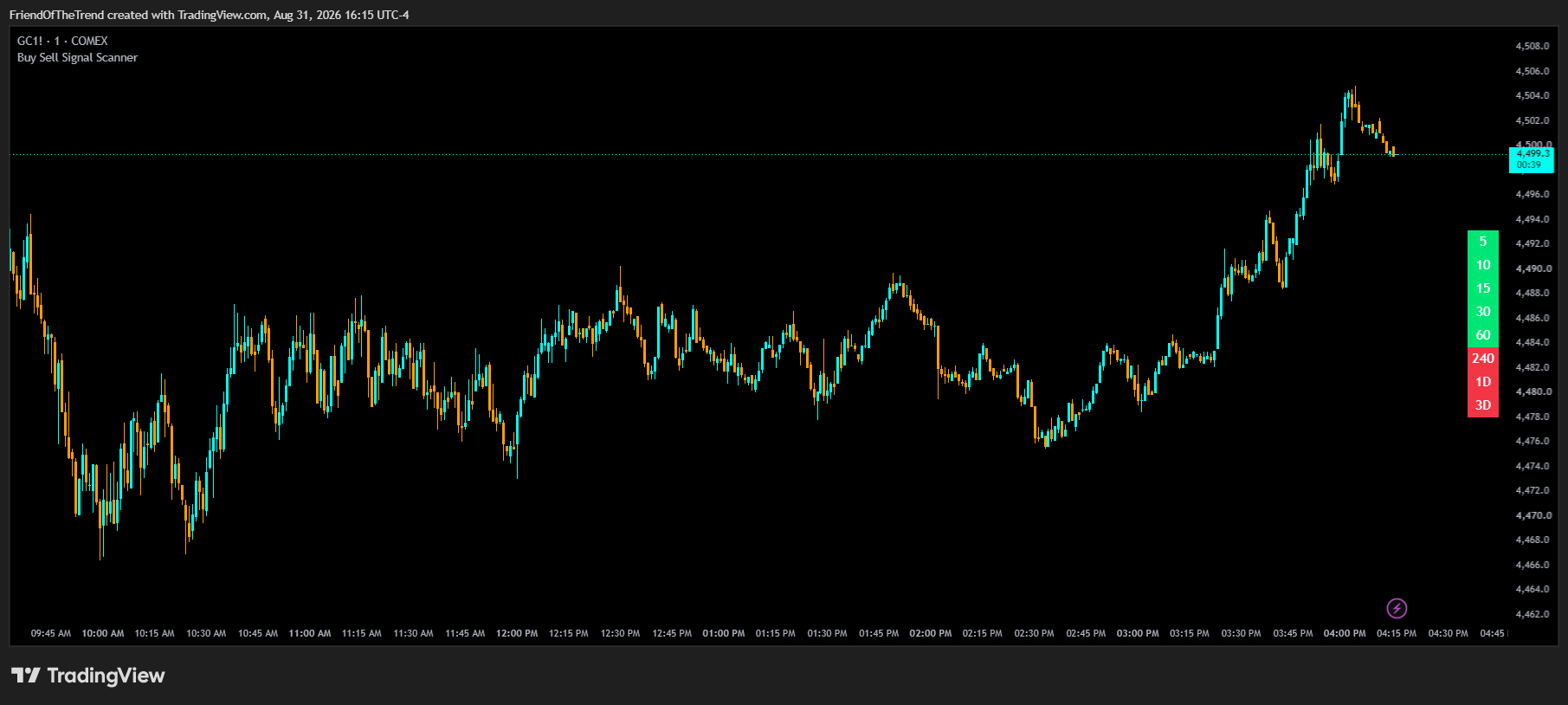
Task: Click the green 30 timeframe scanner cell
Action: (x=1483, y=312)
